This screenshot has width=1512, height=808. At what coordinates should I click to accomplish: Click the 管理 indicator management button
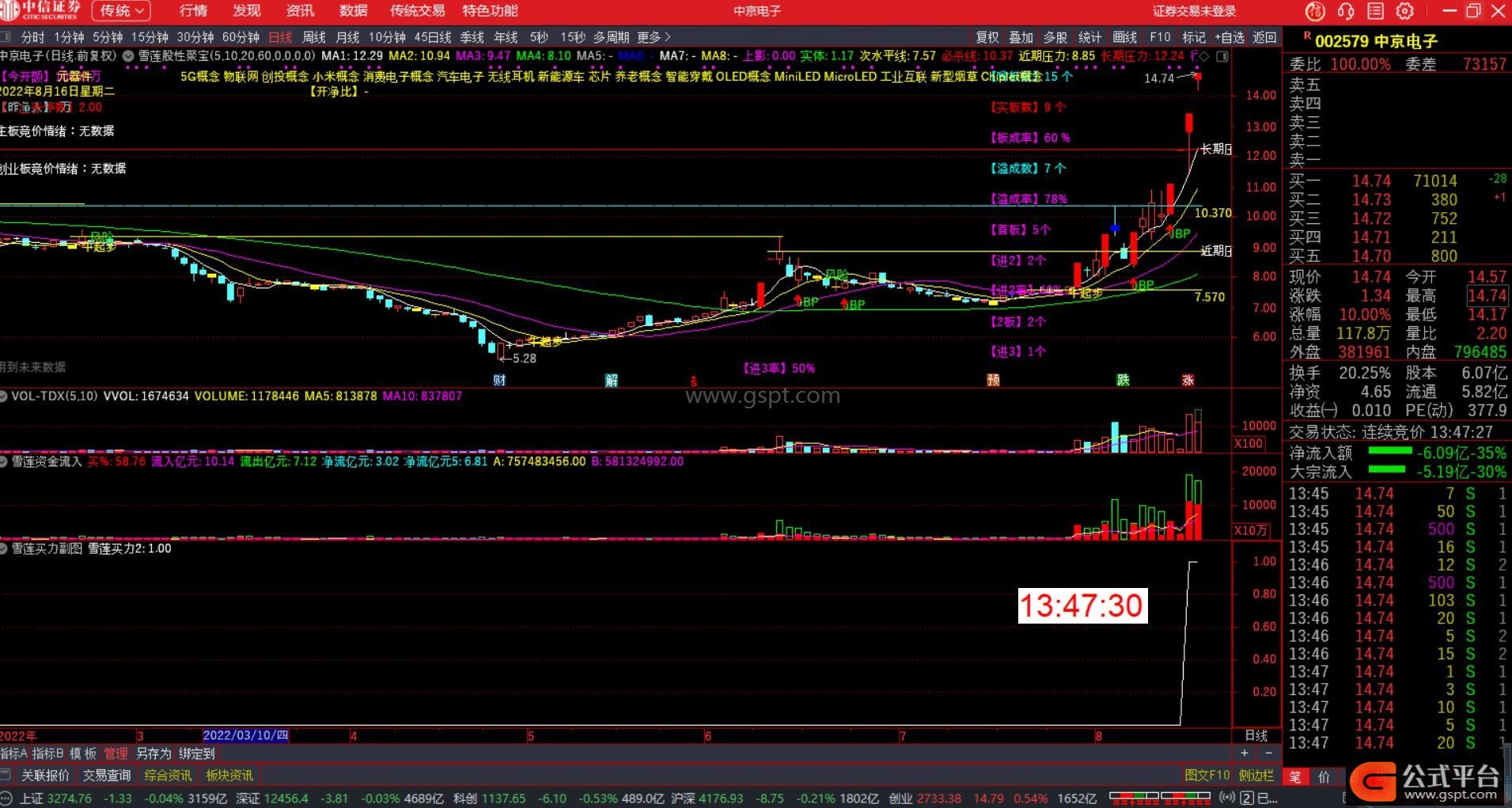click(116, 753)
